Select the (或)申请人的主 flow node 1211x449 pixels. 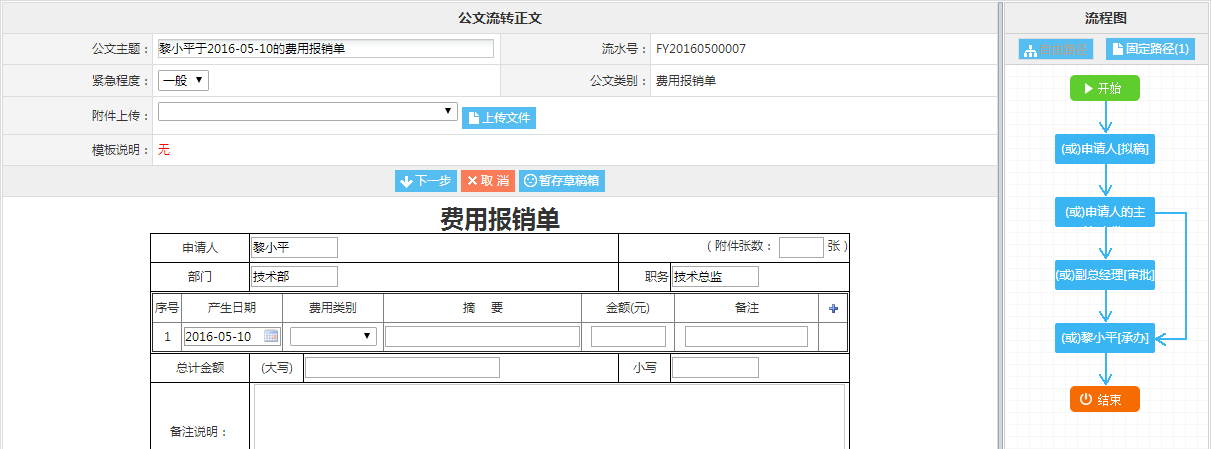click(x=1105, y=212)
